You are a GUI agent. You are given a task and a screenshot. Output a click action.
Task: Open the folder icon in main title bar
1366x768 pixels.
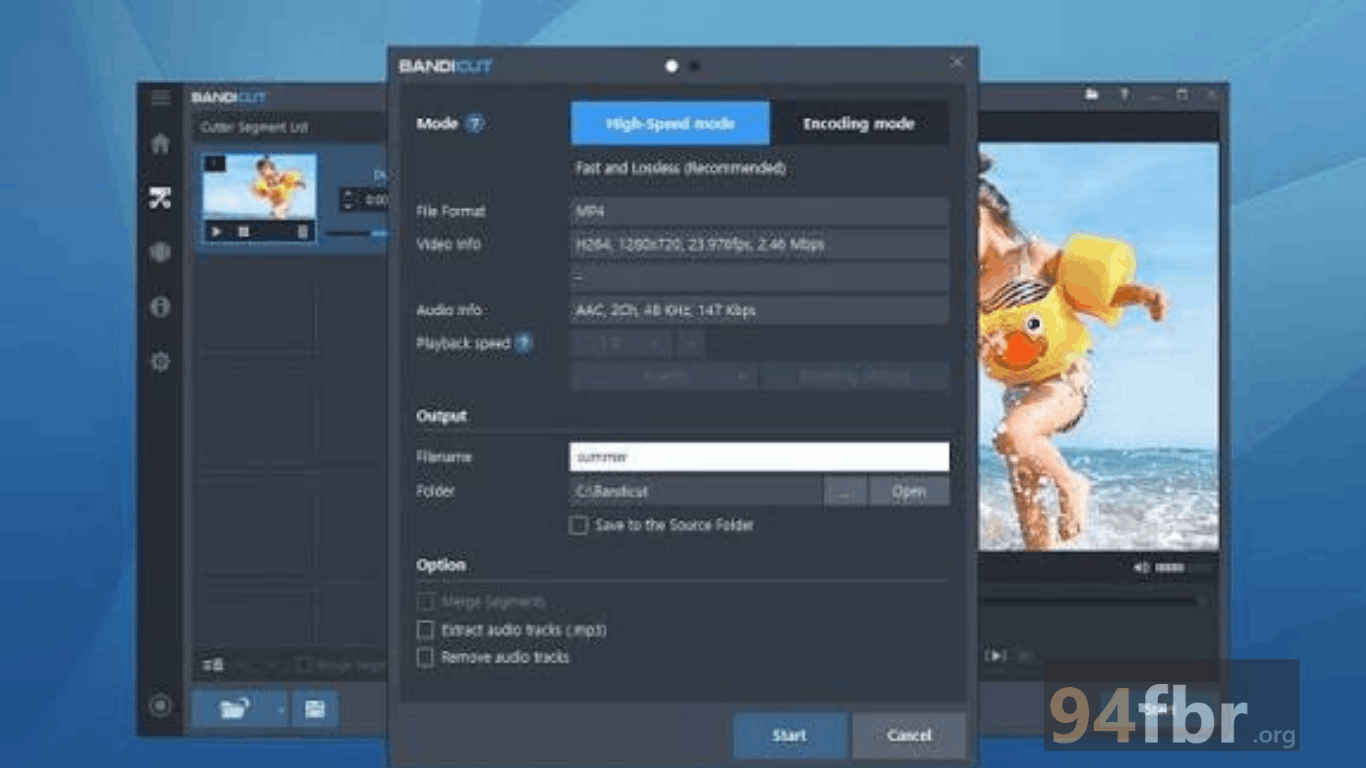coord(1092,95)
